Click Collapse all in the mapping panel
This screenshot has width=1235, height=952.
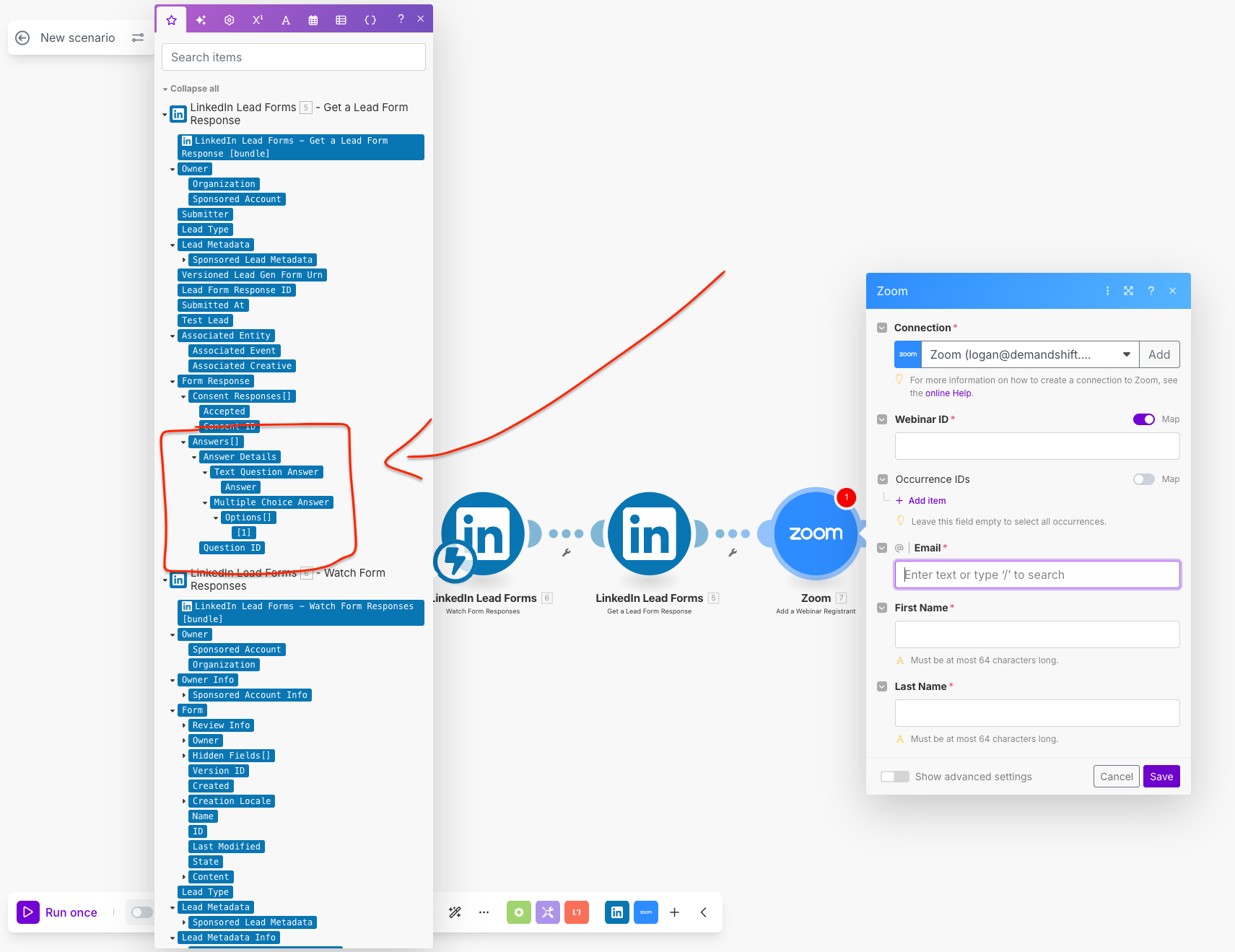click(191, 89)
